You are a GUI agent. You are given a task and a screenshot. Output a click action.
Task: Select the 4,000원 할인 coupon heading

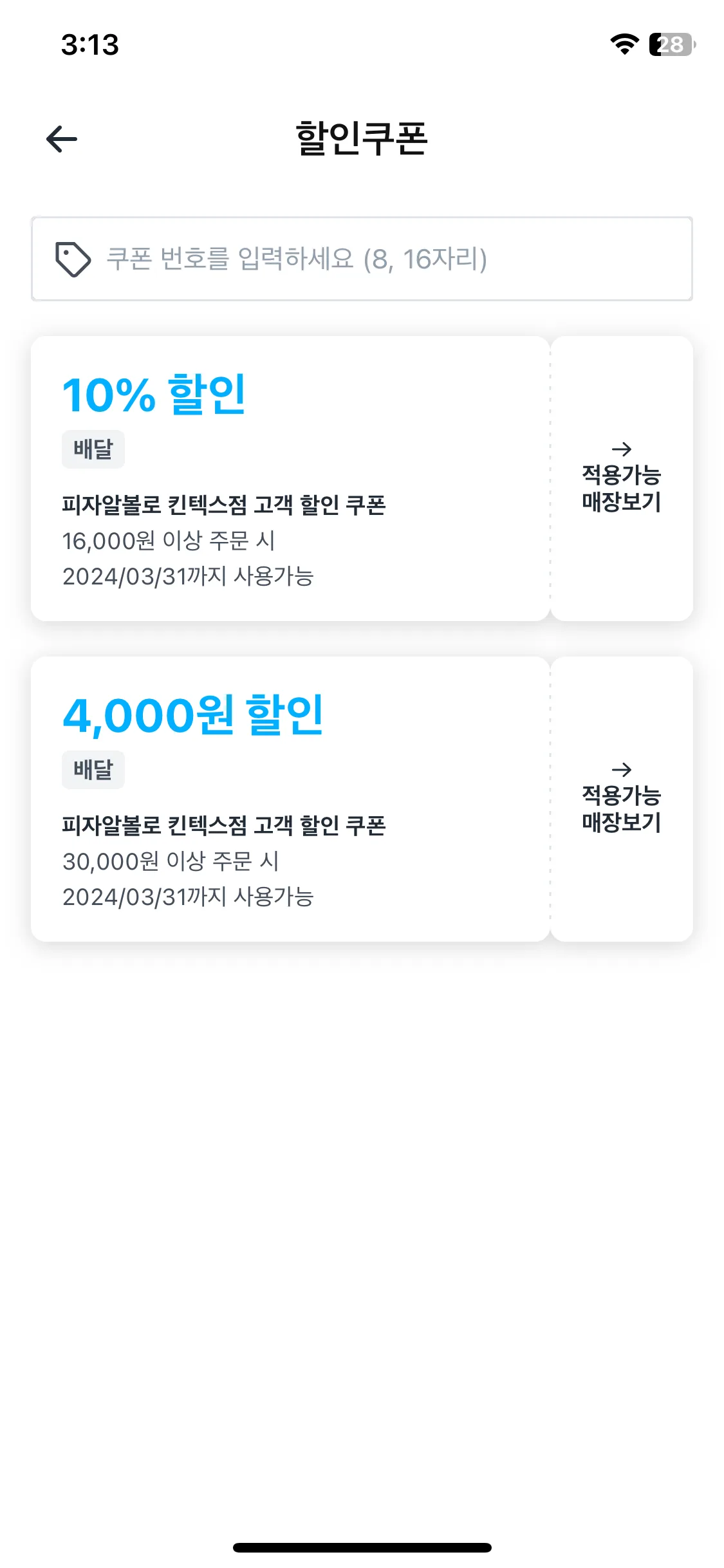[x=193, y=714]
